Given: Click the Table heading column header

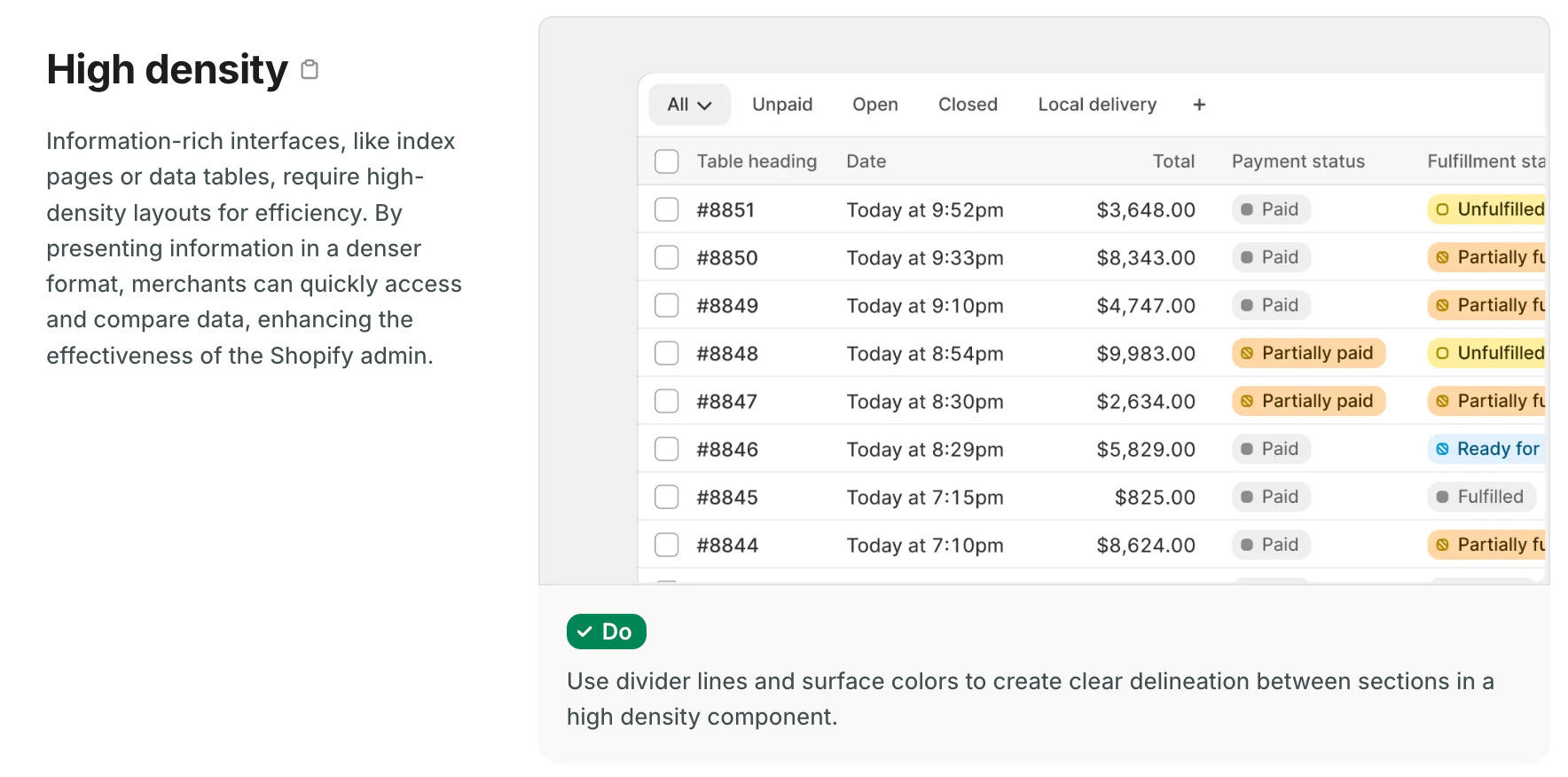Looking at the screenshot, I should point(757,161).
